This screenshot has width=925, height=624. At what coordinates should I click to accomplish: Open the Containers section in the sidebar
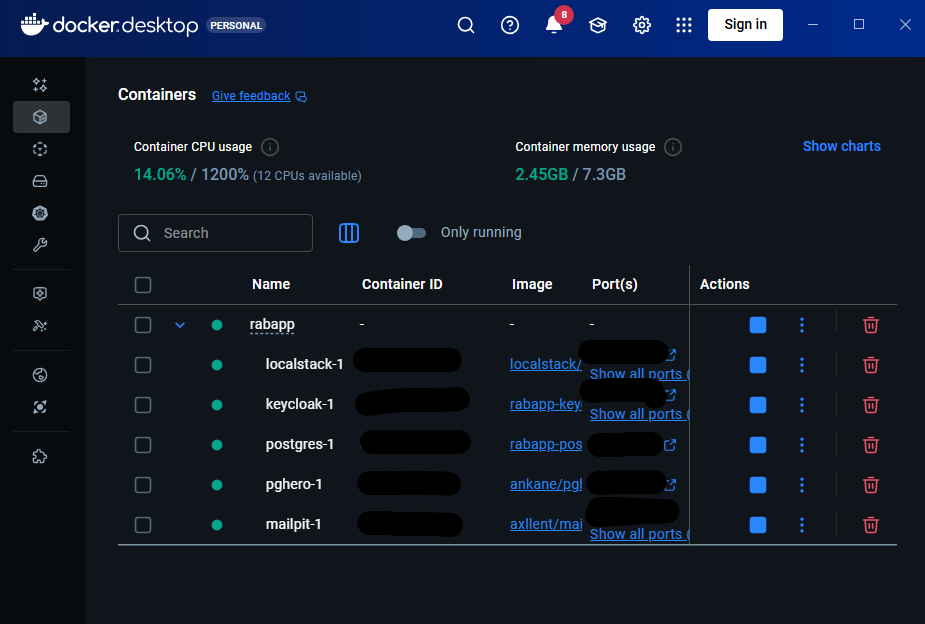click(x=40, y=117)
